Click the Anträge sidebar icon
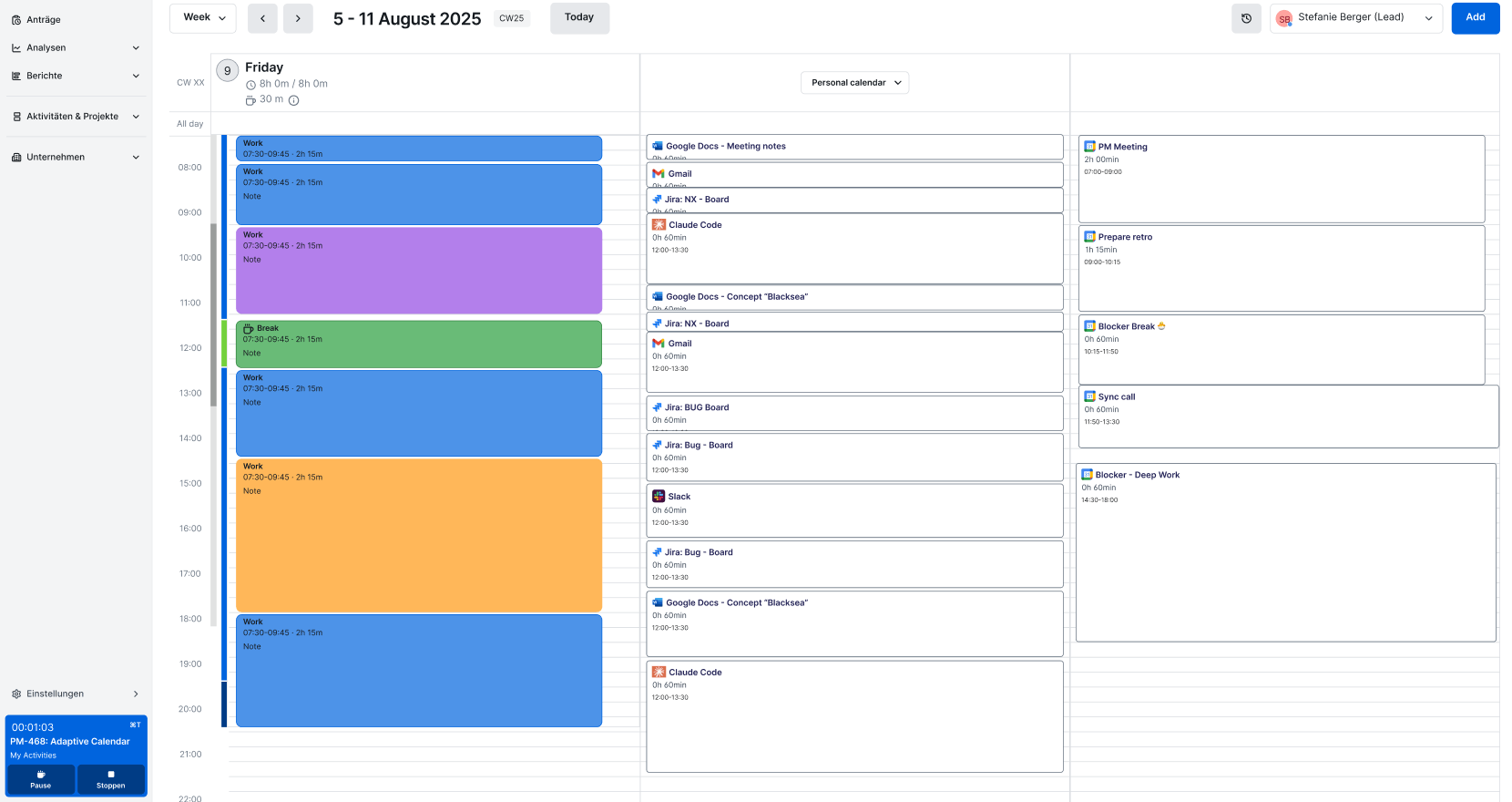1512x802 pixels. pos(16,20)
